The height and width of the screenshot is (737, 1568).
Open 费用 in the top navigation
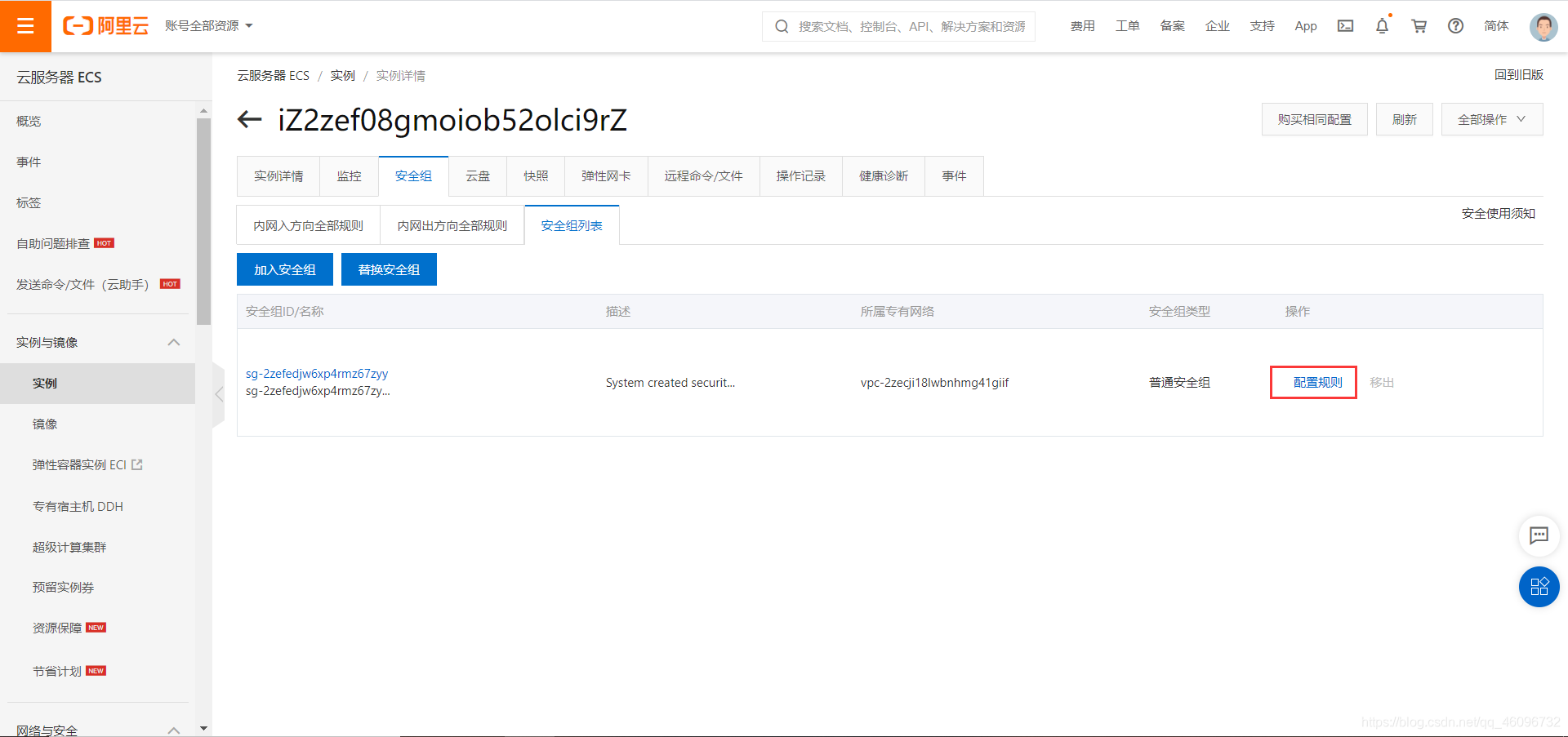1082,26
